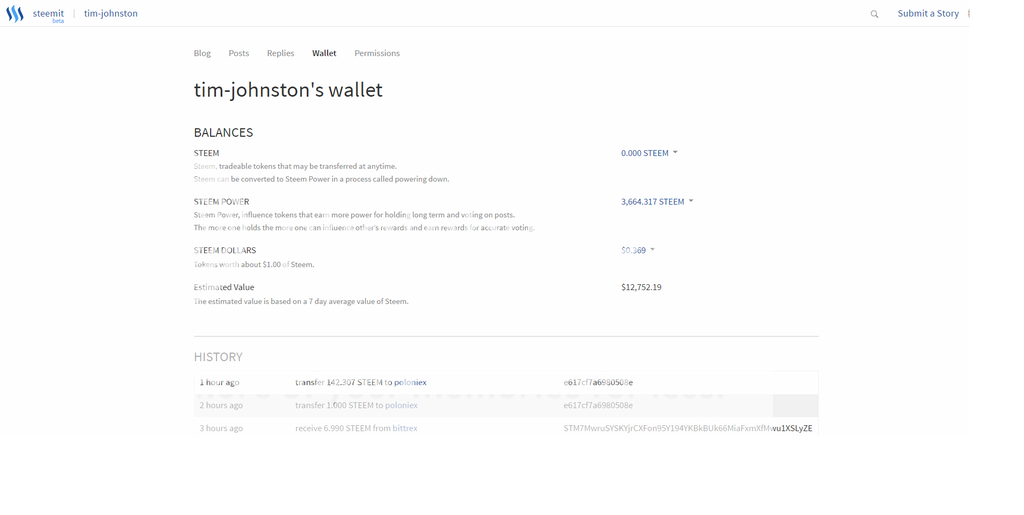Click the steemit beta wordmark

[x=48, y=14]
